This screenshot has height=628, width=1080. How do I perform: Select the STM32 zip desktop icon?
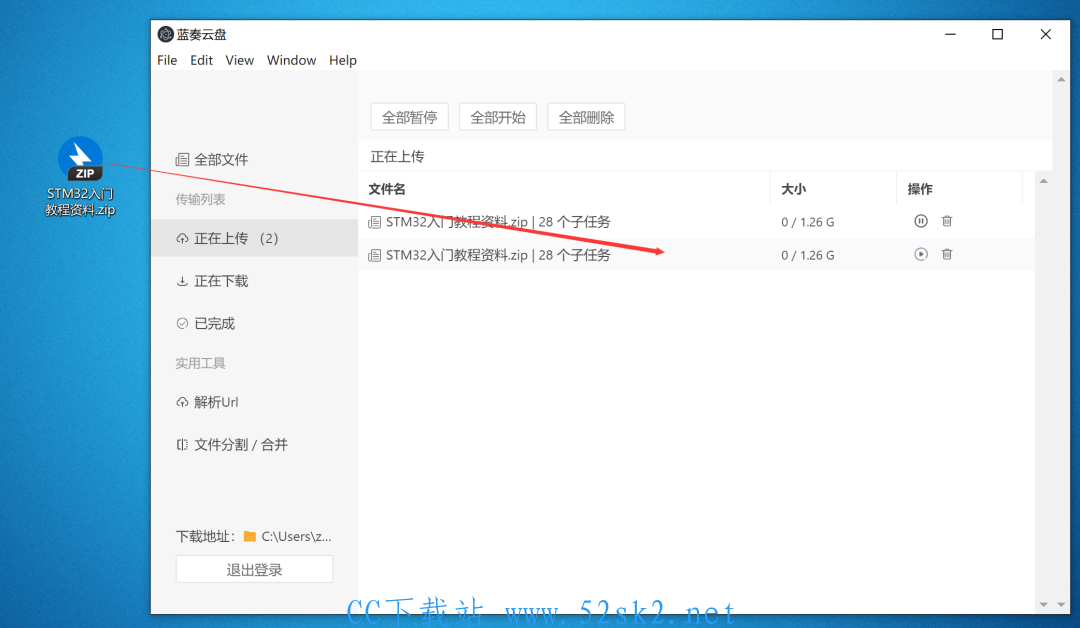pyautogui.click(x=81, y=178)
